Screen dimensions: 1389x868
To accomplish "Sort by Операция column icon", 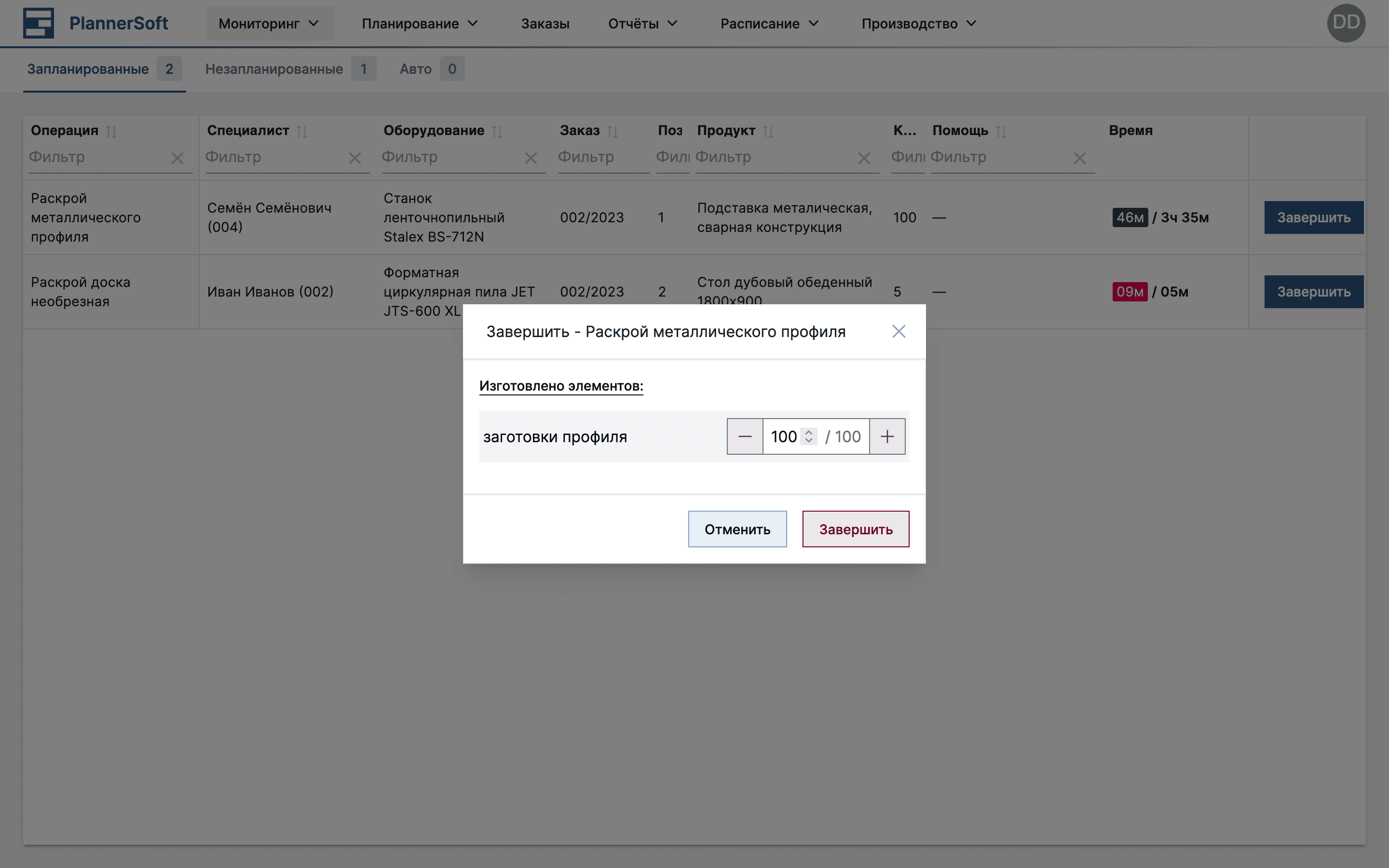I will pos(111,132).
